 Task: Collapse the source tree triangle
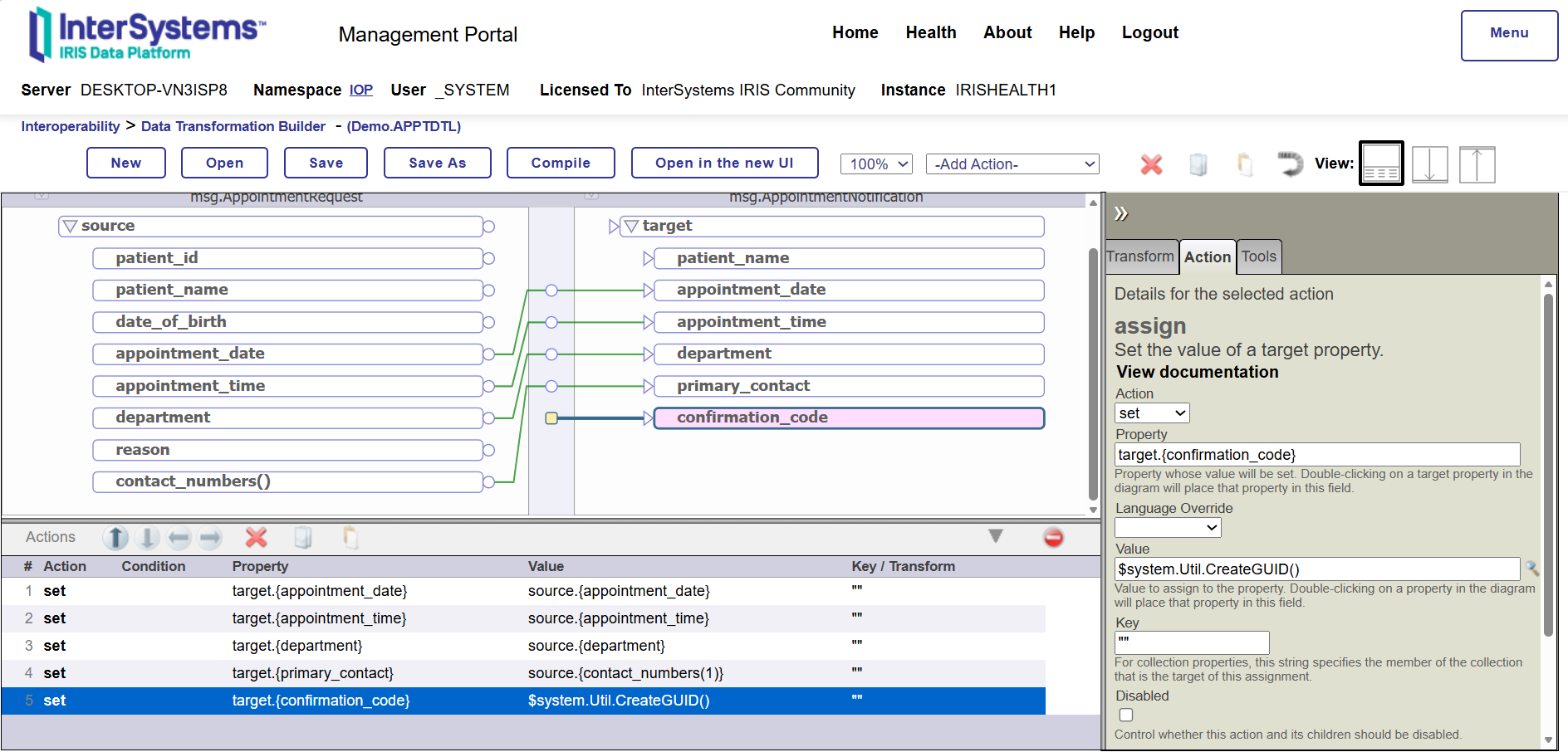(x=71, y=227)
